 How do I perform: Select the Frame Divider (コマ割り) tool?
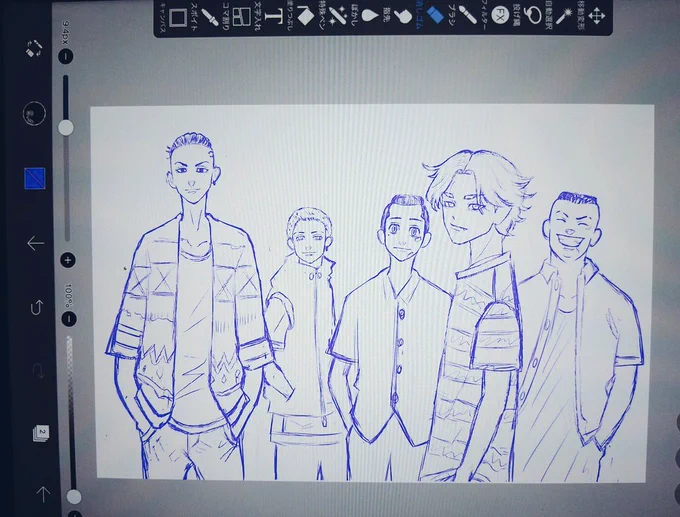237,17
